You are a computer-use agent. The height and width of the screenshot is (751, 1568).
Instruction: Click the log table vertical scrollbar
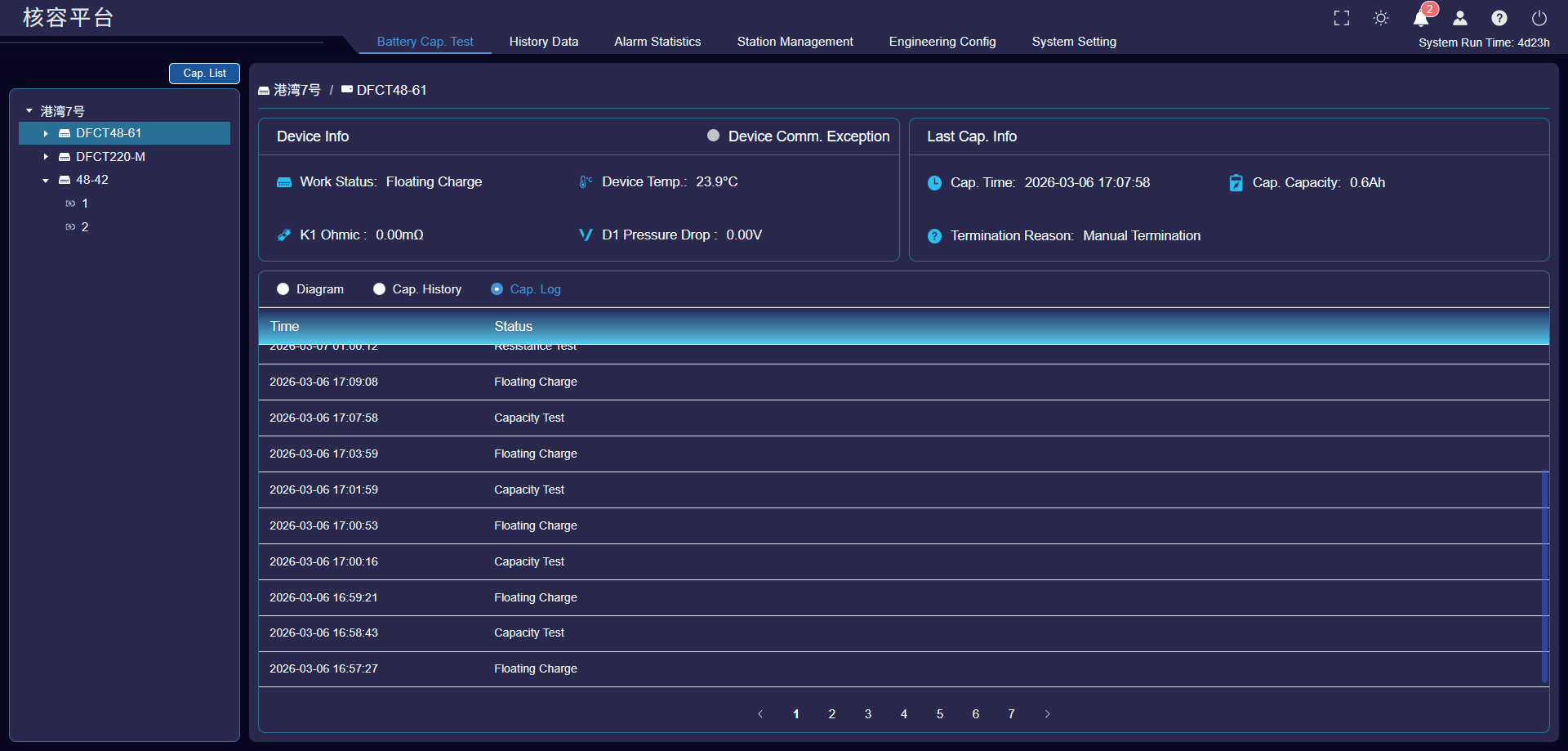pyautogui.click(x=1544, y=576)
